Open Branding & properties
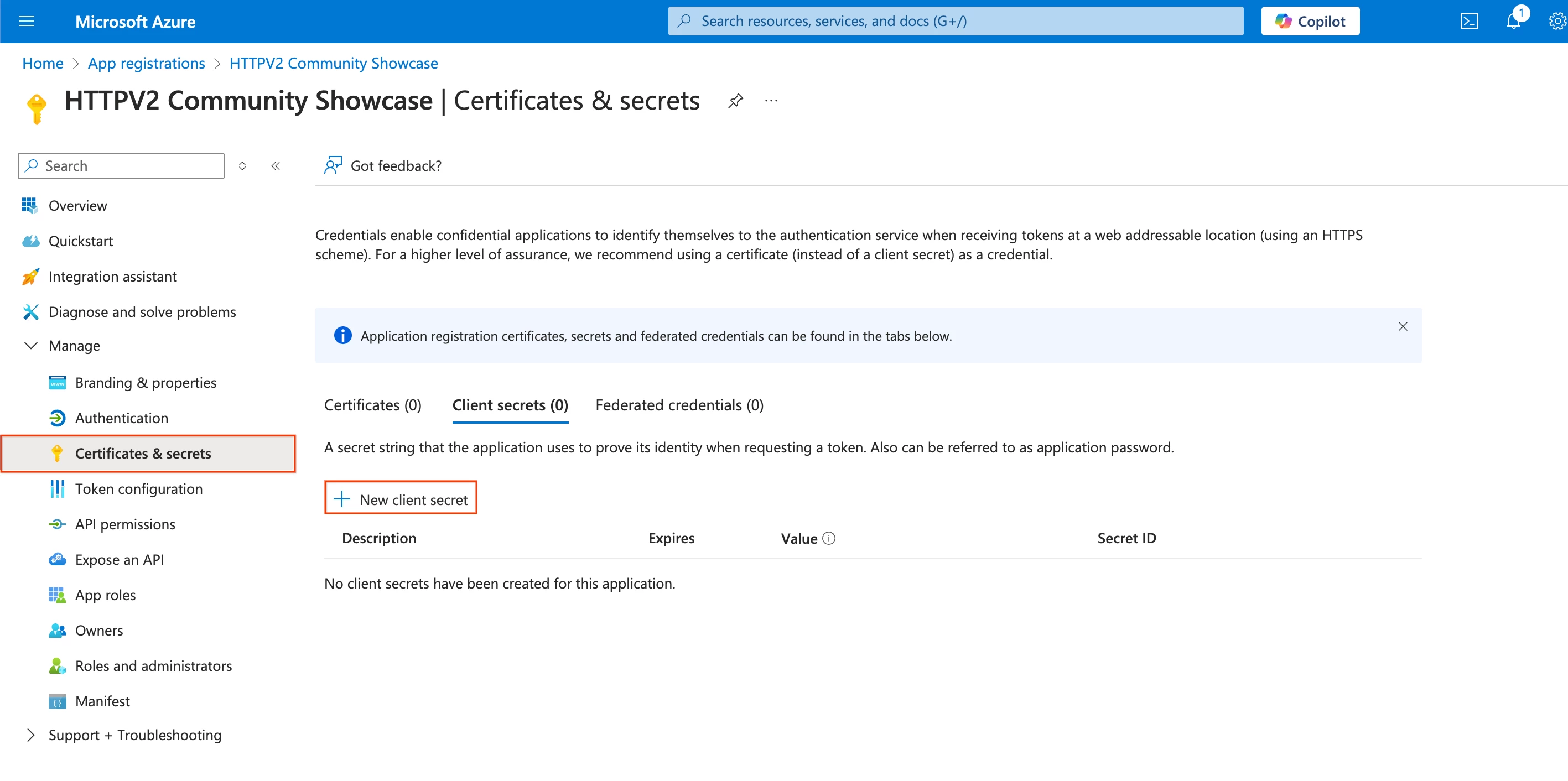 point(146,382)
